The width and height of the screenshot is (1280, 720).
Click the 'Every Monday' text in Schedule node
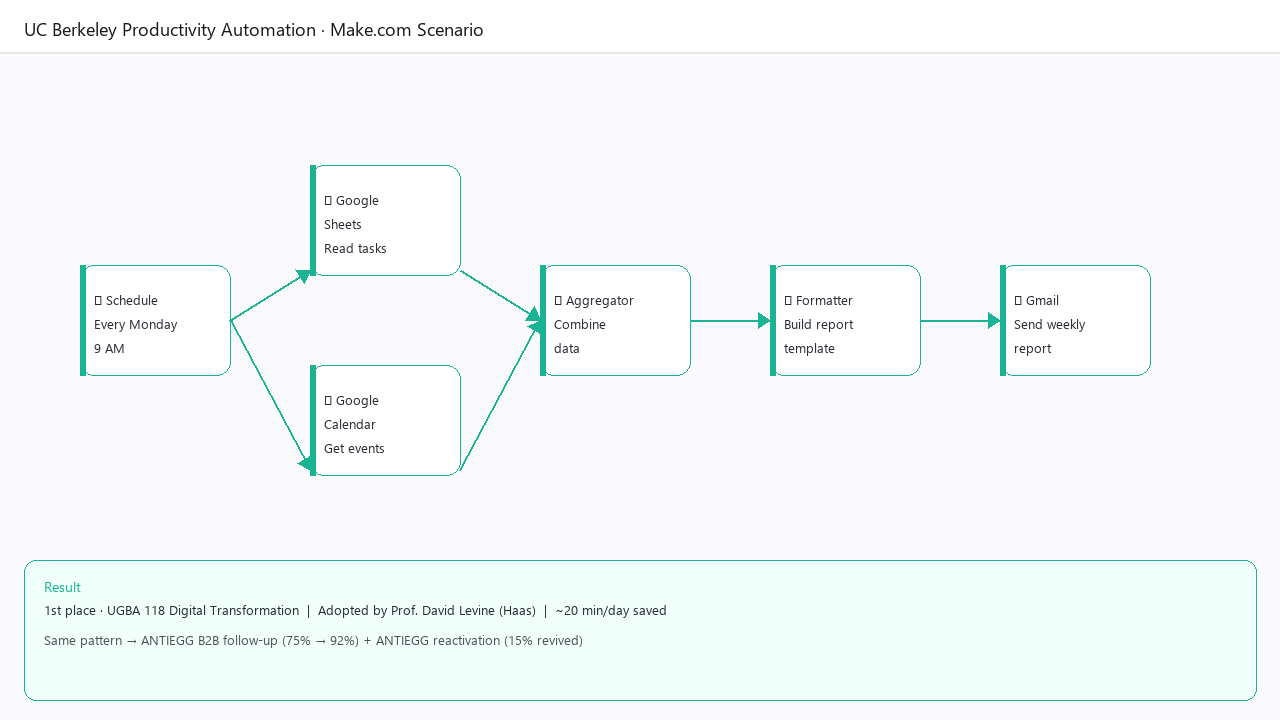136,325
